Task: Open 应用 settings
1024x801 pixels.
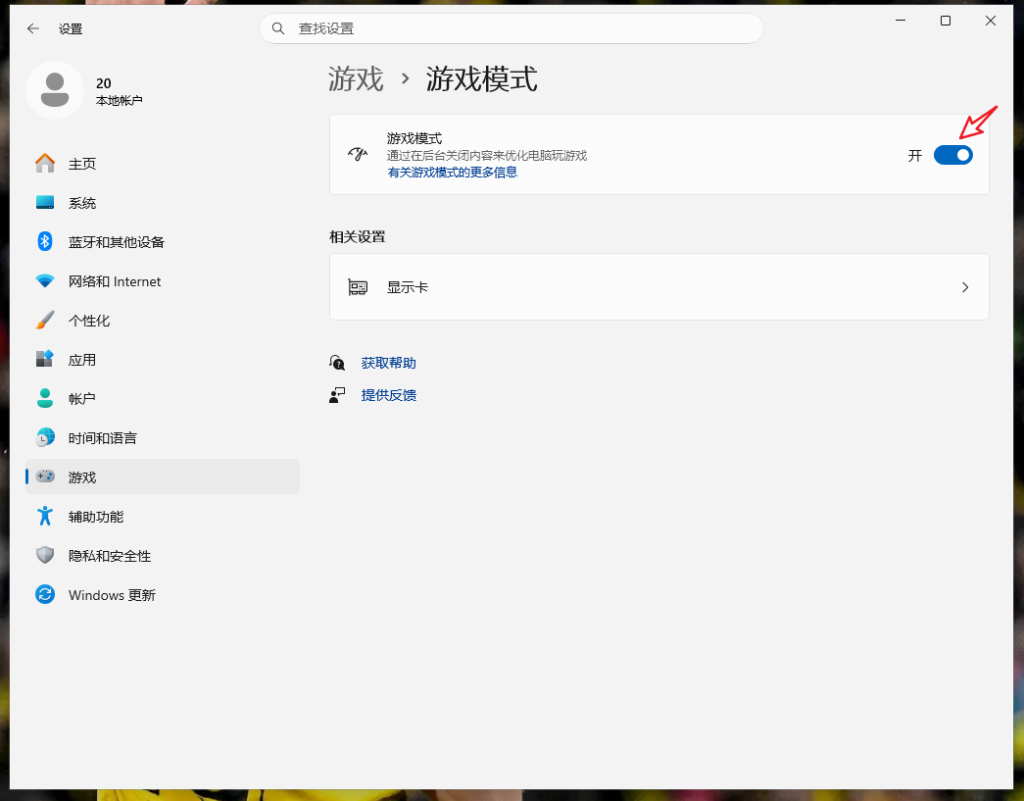Action: tap(163, 359)
